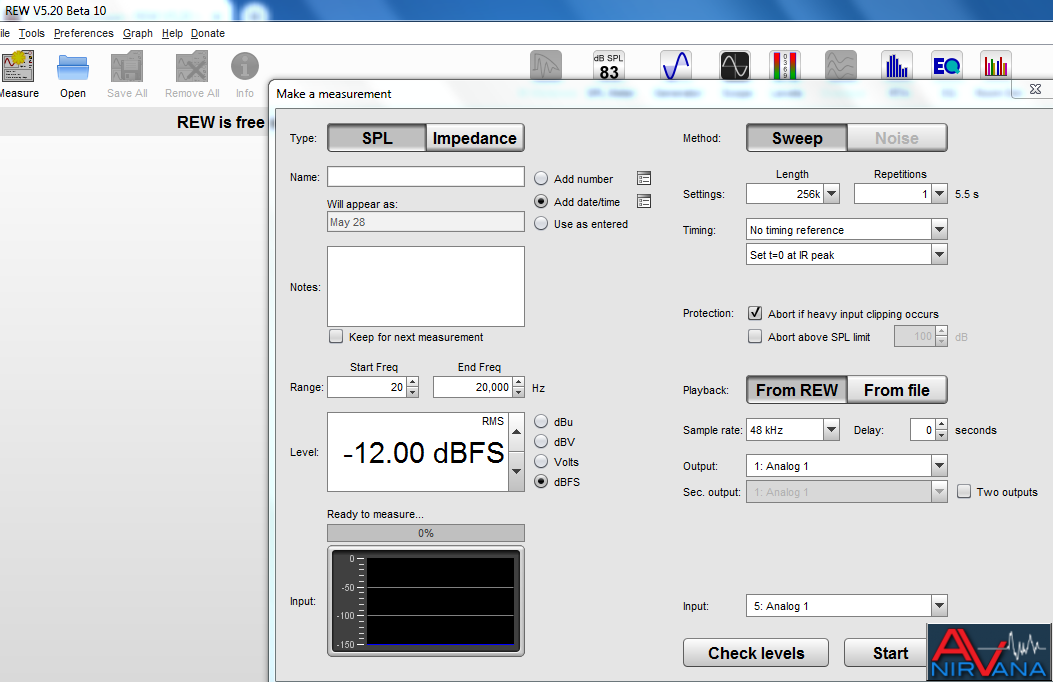
Task: Open the IR Windows toolbar icon
Action: (x=546, y=66)
